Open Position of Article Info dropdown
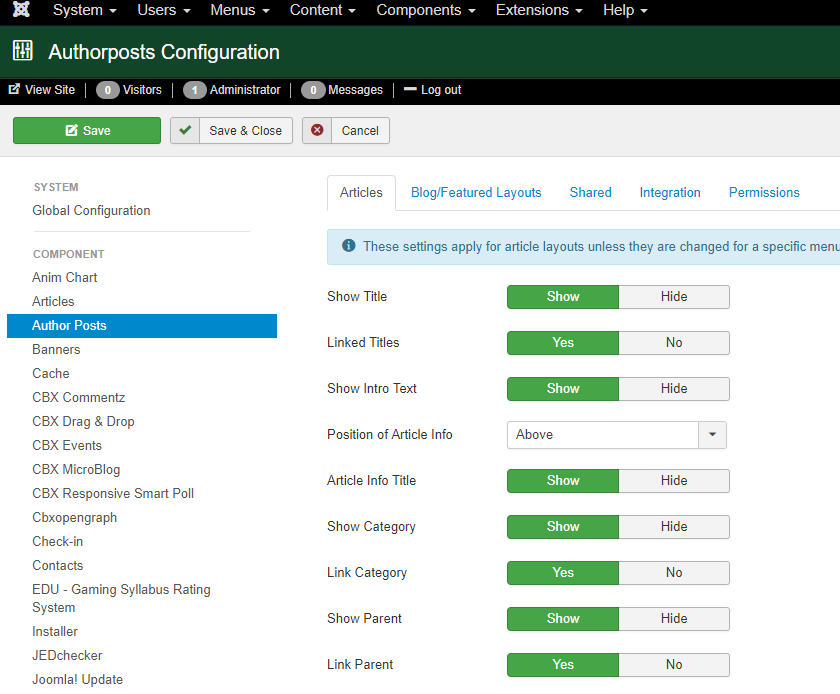The height and width of the screenshot is (694, 840). pos(617,435)
